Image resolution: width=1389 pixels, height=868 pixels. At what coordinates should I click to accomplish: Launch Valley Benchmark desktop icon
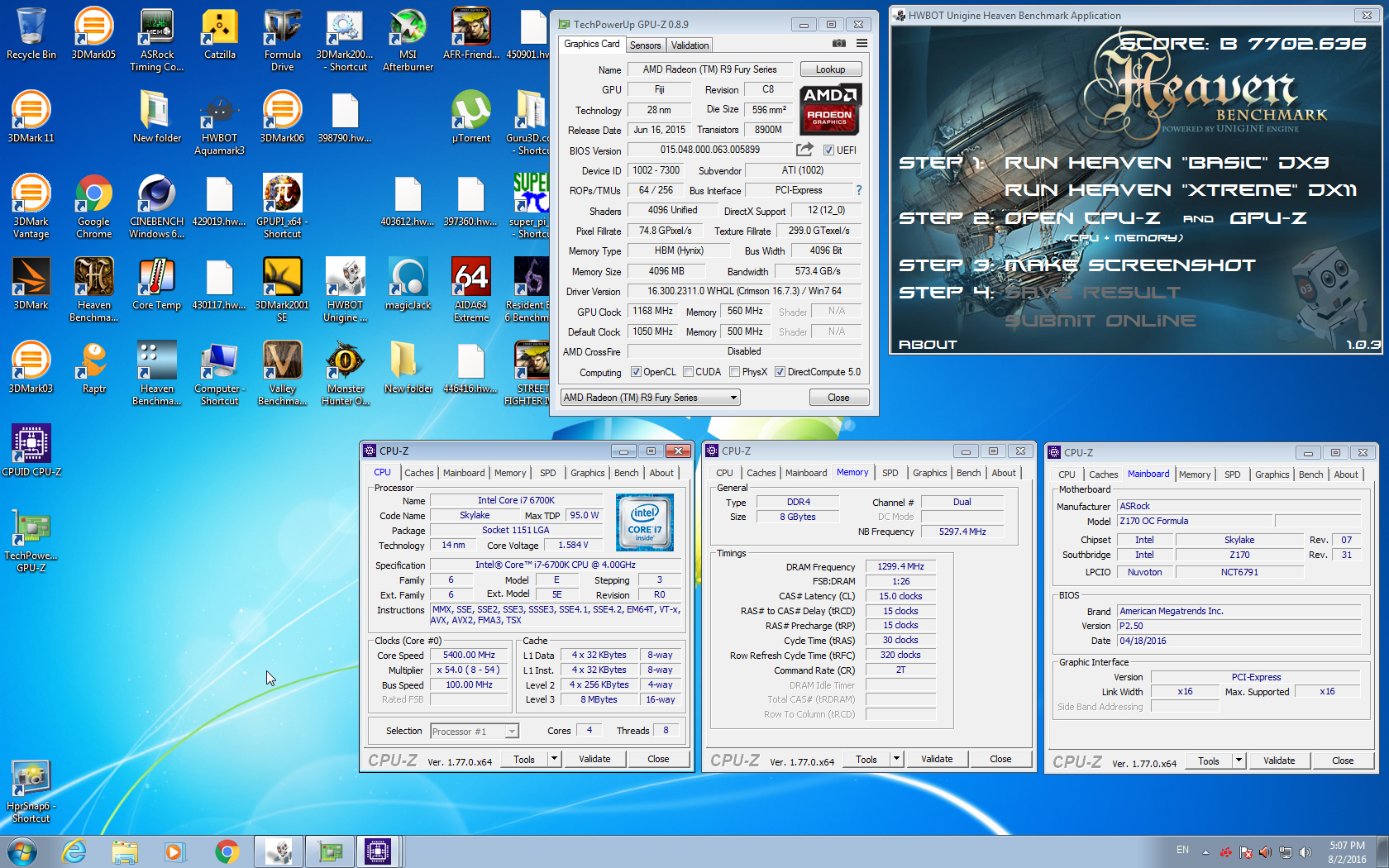pyautogui.click(x=282, y=374)
